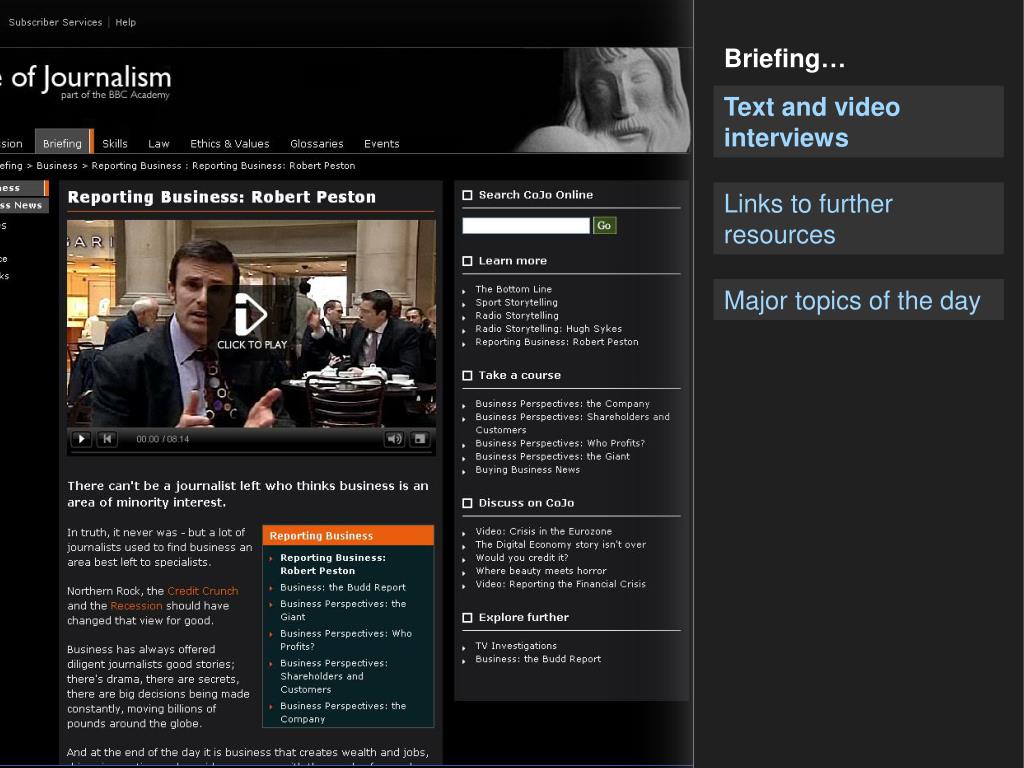Click the video time display 00.00 / 08.14

[163, 439]
